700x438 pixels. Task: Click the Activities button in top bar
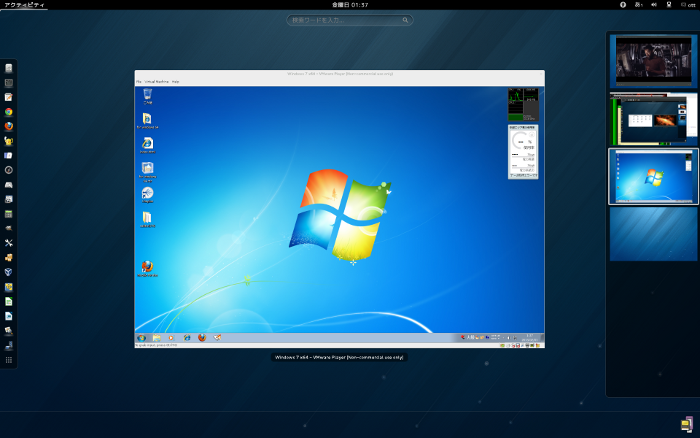pos(22,5)
